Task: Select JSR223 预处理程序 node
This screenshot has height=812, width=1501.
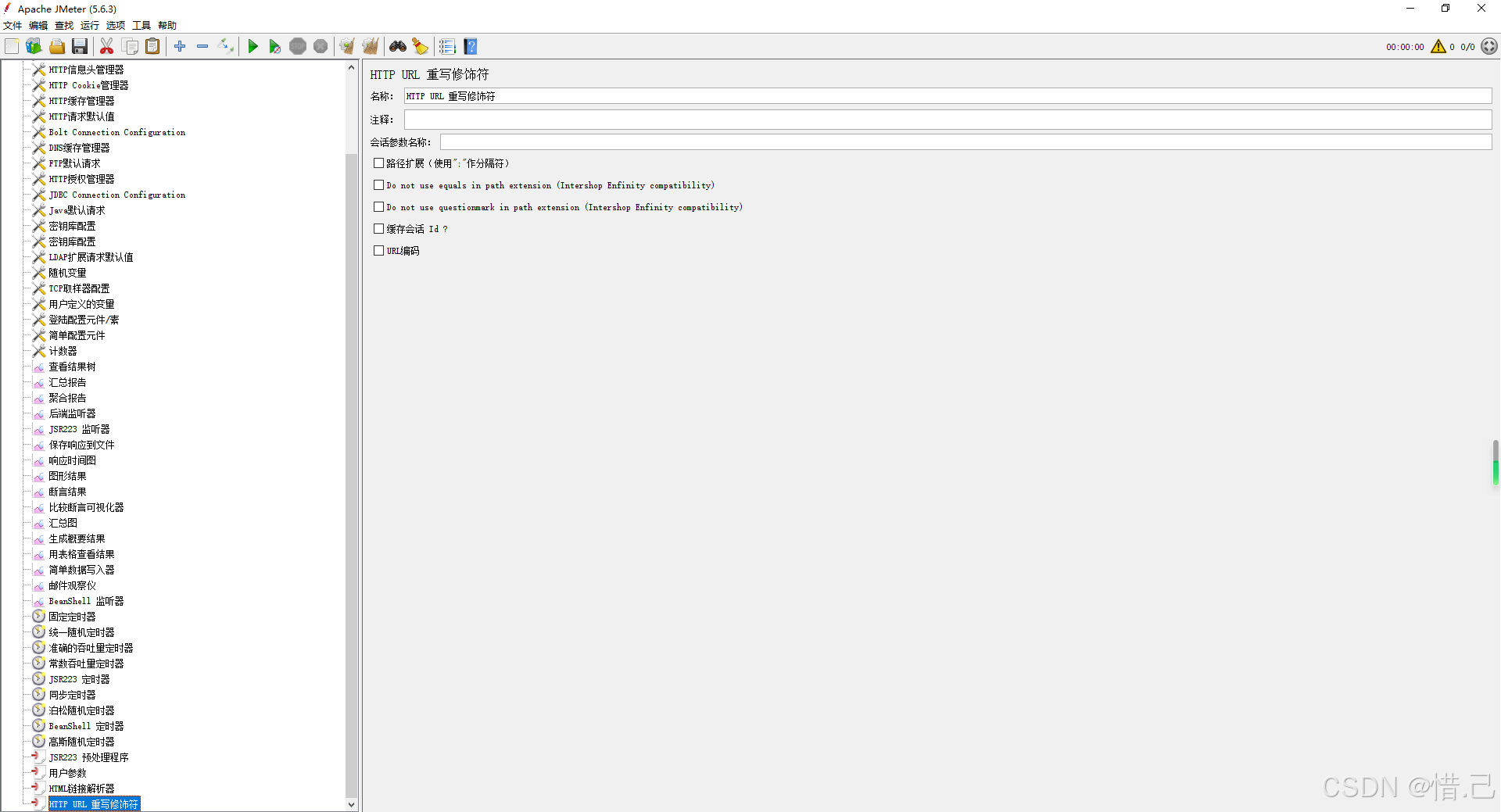Action: click(88, 757)
